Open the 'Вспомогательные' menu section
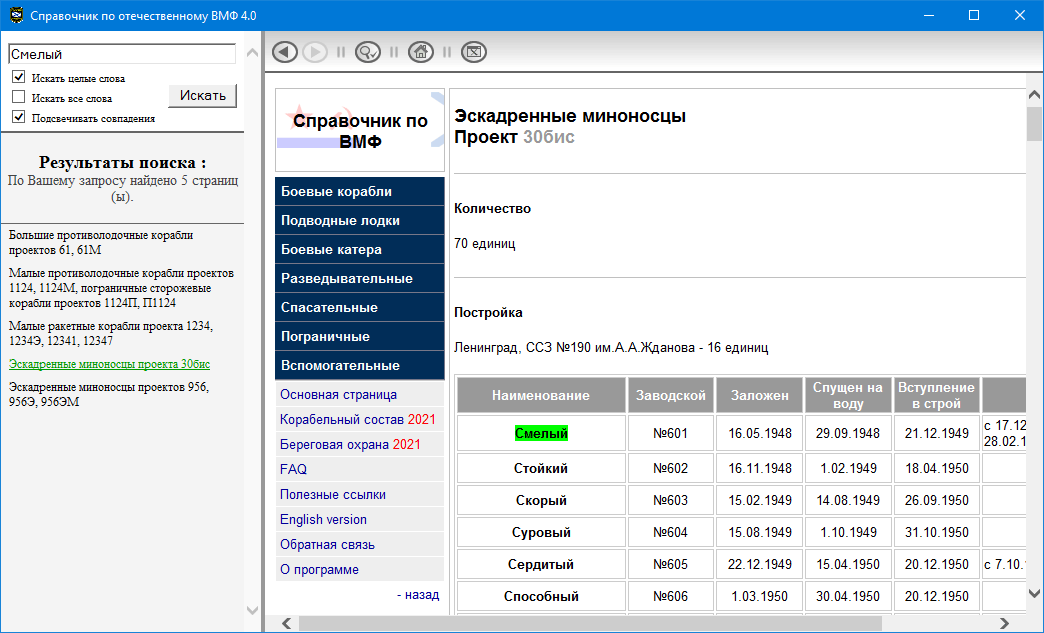The width and height of the screenshot is (1044, 633). tap(360, 365)
